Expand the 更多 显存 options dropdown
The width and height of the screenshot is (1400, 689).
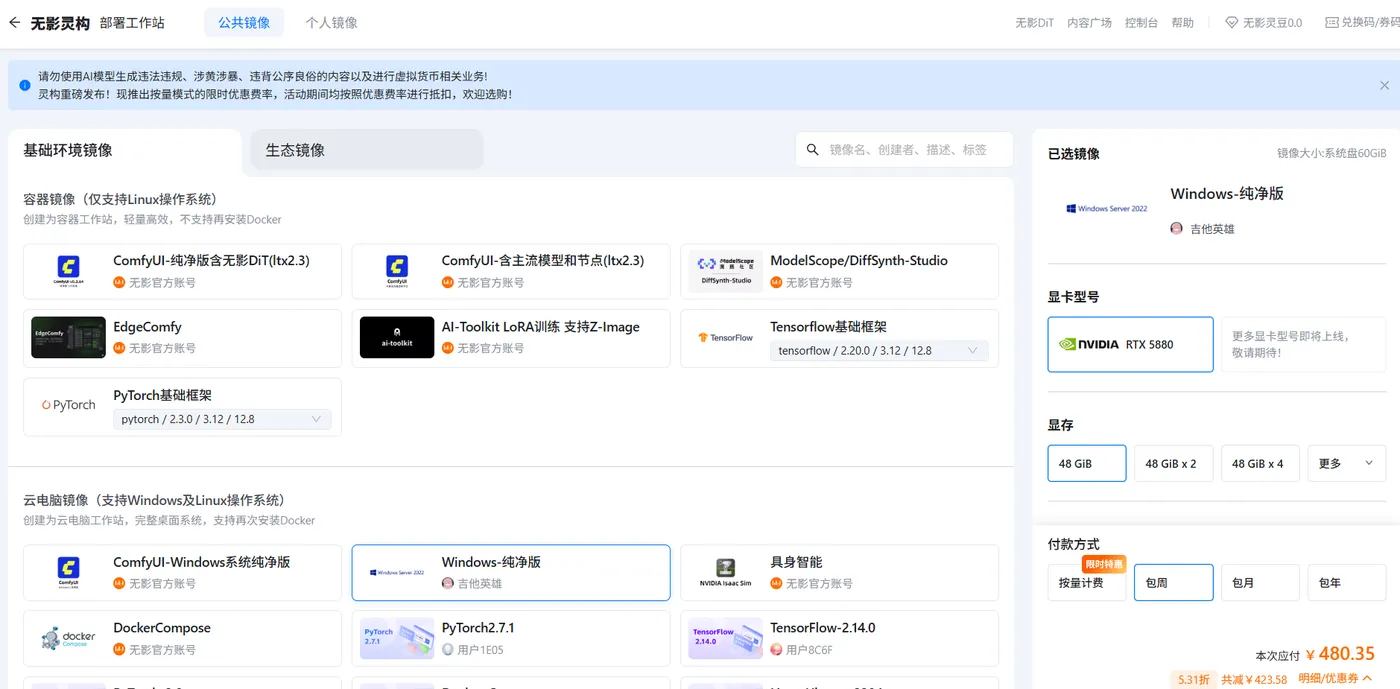[1346, 463]
